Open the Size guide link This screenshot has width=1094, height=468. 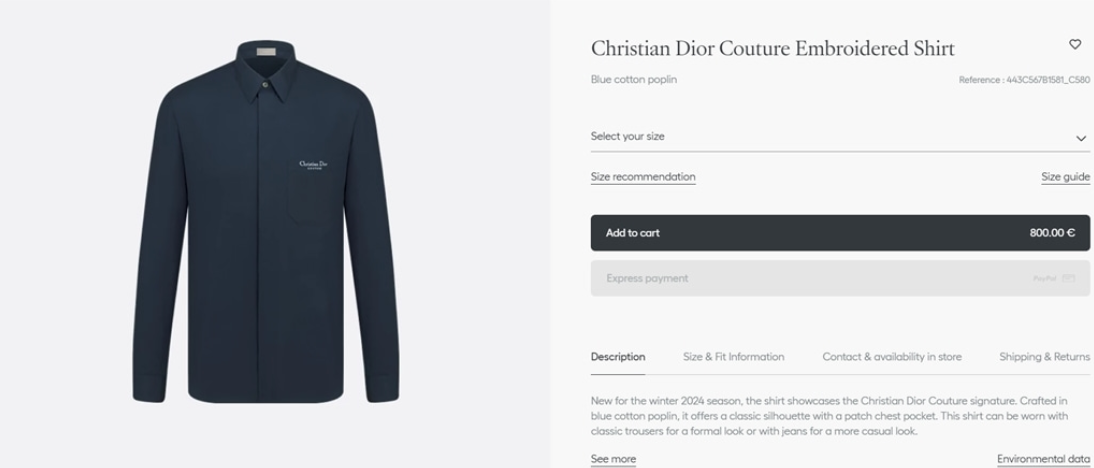[x=1065, y=177]
